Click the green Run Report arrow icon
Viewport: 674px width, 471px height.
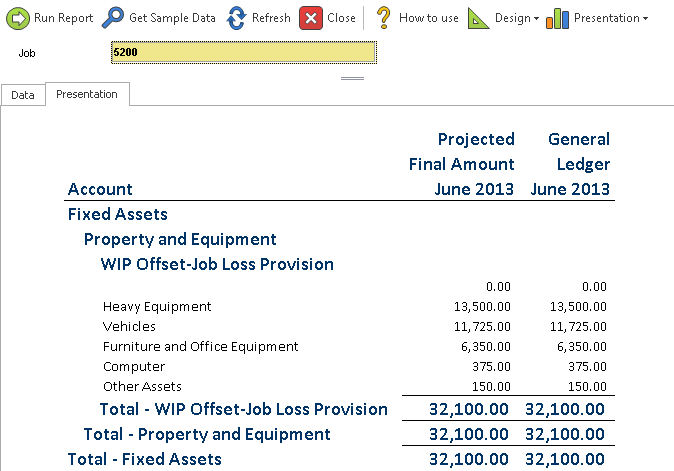tap(18, 18)
